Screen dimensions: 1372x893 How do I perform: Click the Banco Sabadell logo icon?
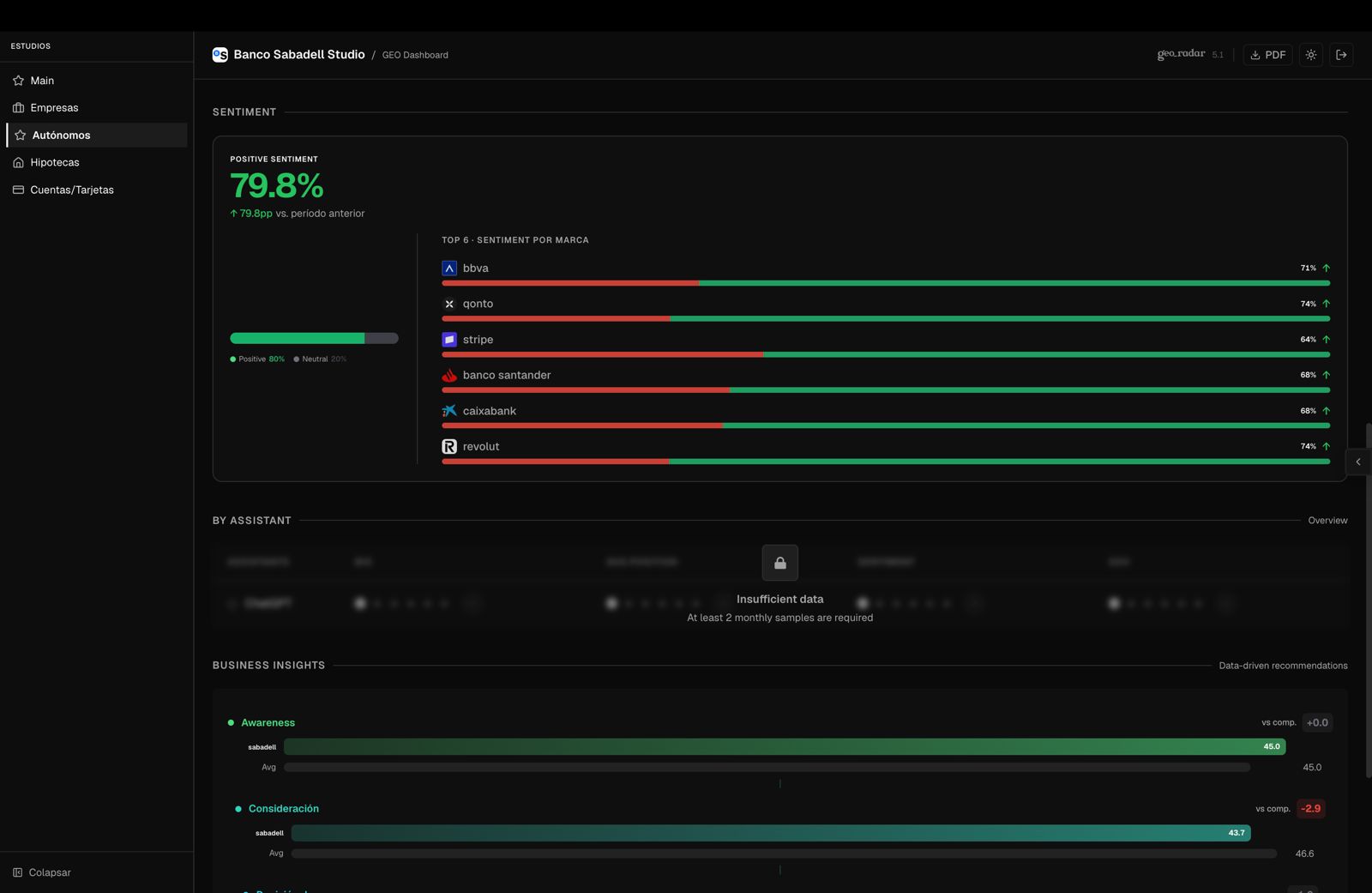220,55
